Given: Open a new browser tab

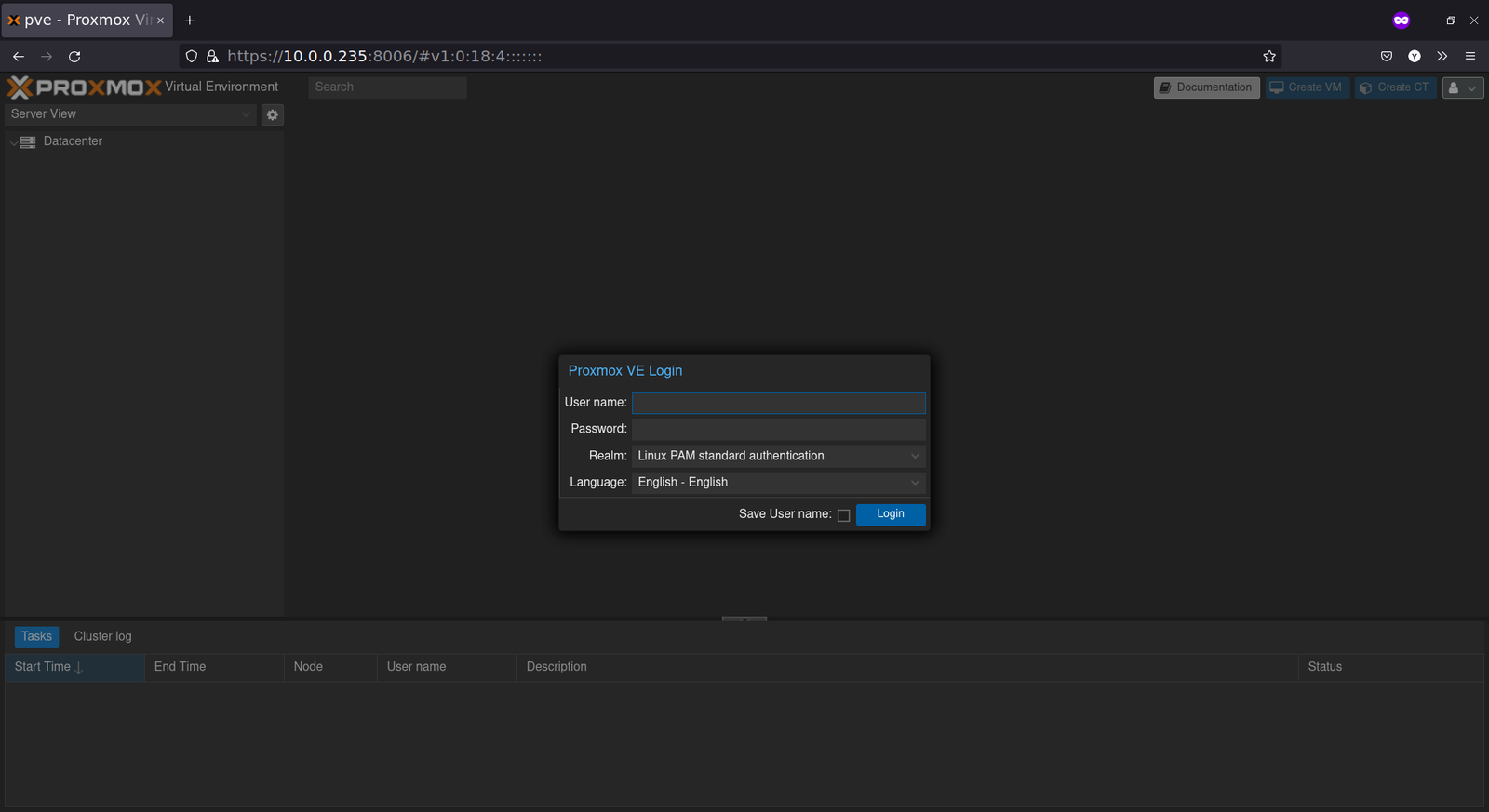Looking at the screenshot, I should pos(190,20).
